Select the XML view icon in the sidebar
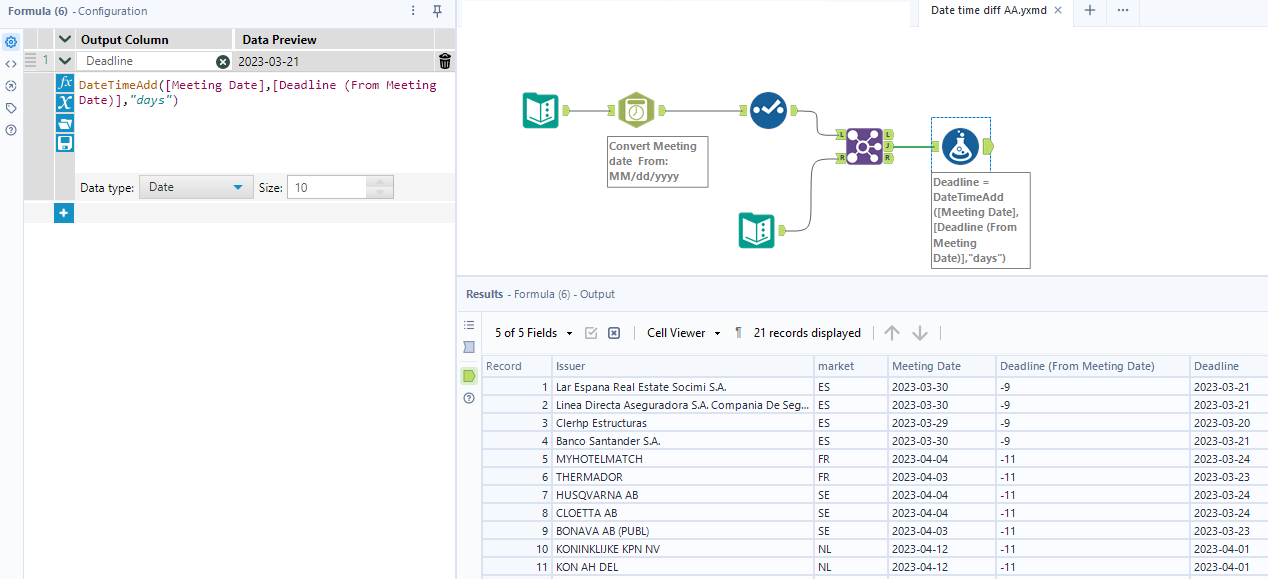 [x=10, y=63]
